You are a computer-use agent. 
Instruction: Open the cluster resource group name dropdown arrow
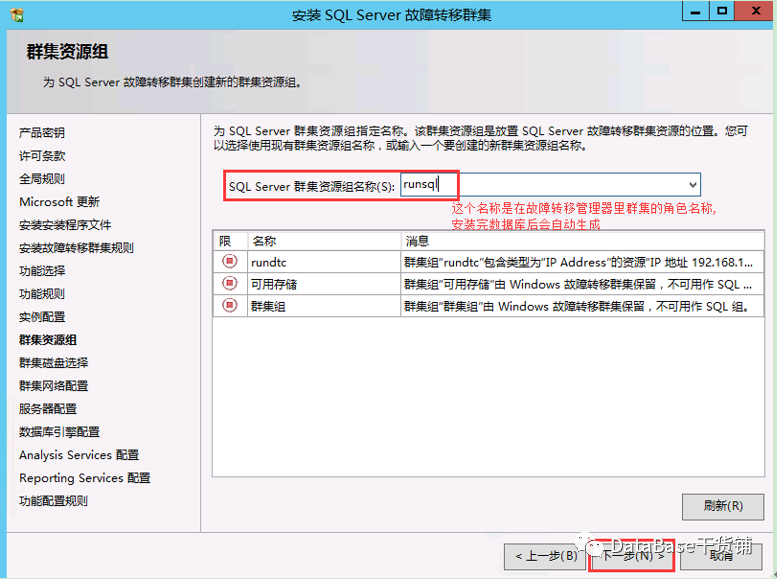pyautogui.click(x=693, y=185)
